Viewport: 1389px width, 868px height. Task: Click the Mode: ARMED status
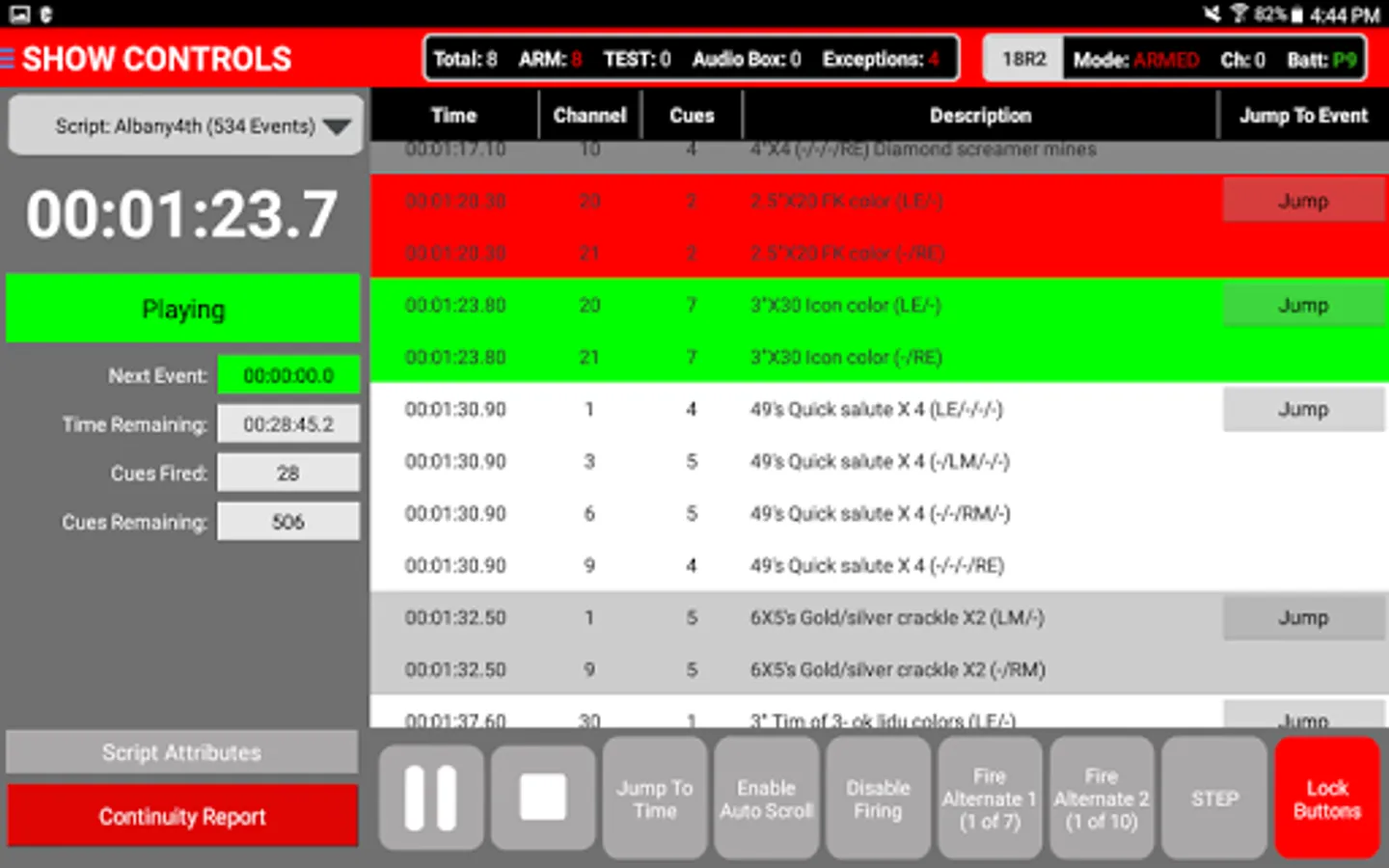1136,60
